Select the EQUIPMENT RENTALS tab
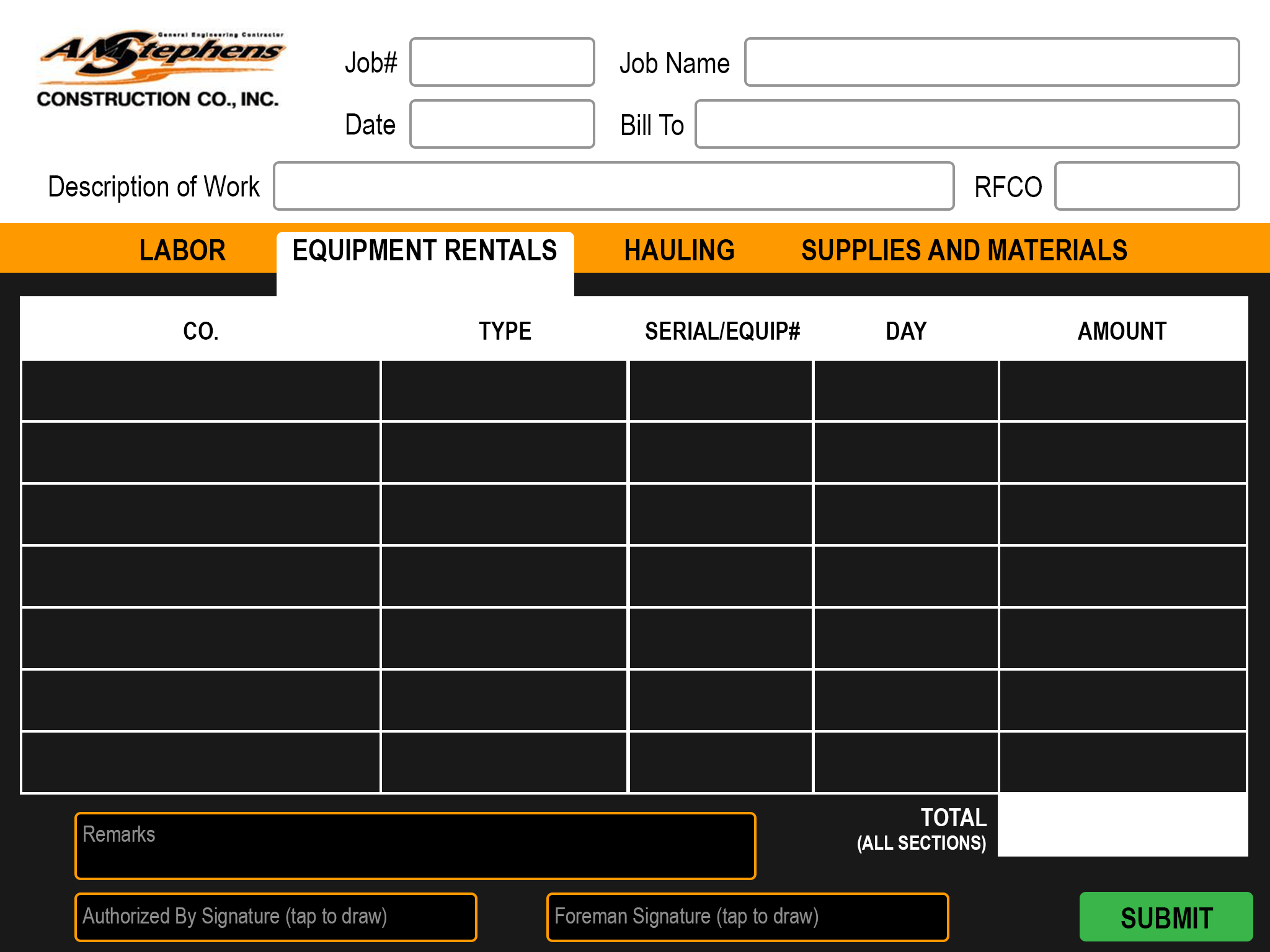The image size is (1270, 952). point(425,250)
